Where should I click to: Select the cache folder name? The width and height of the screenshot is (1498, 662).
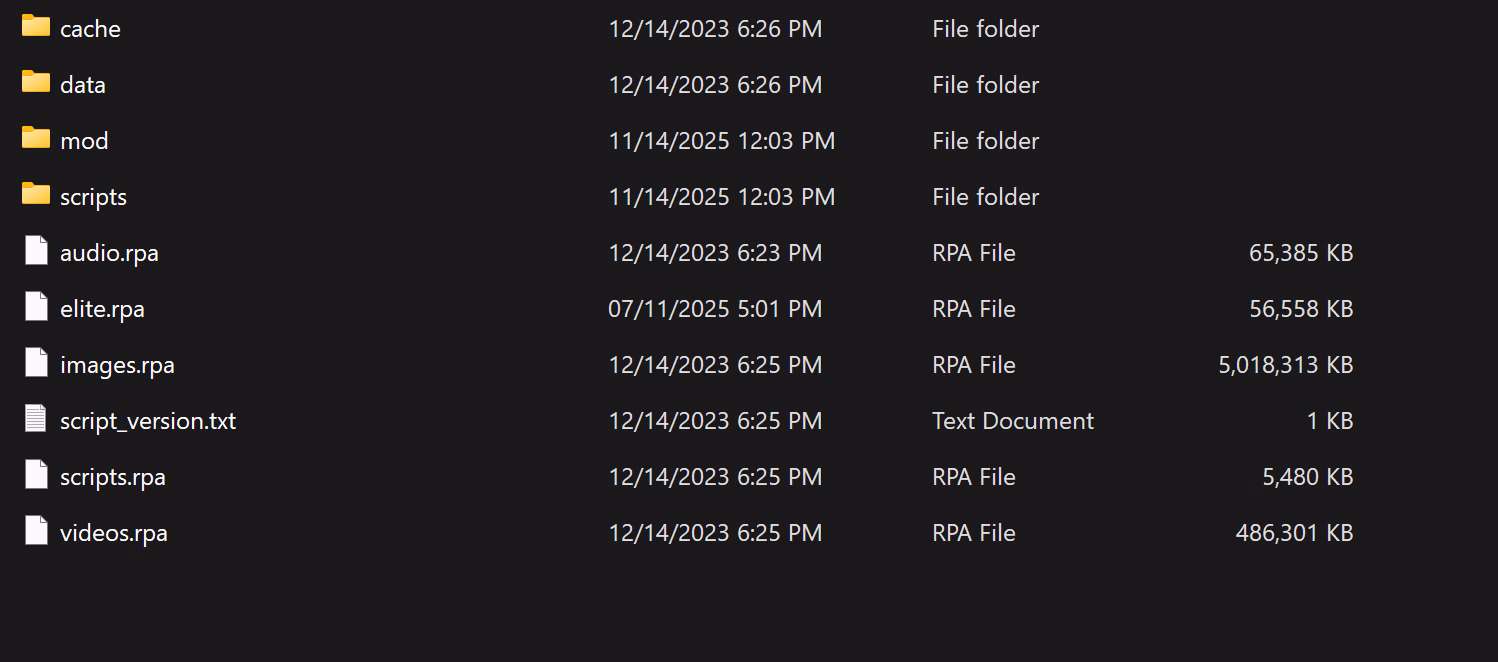pyautogui.click(x=90, y=29)
